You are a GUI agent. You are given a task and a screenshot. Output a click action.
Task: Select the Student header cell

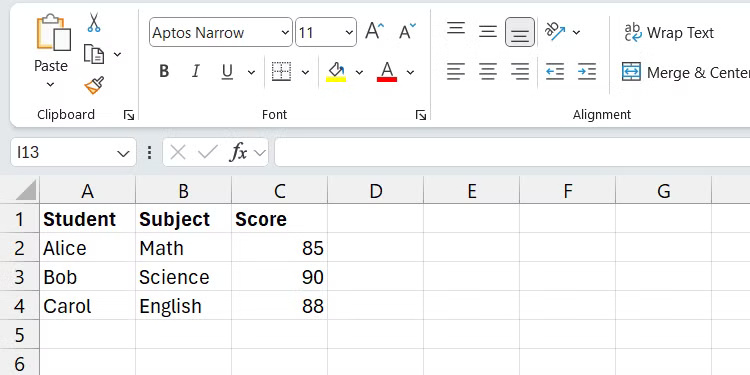pyautogui.click(x=88, y=219)
